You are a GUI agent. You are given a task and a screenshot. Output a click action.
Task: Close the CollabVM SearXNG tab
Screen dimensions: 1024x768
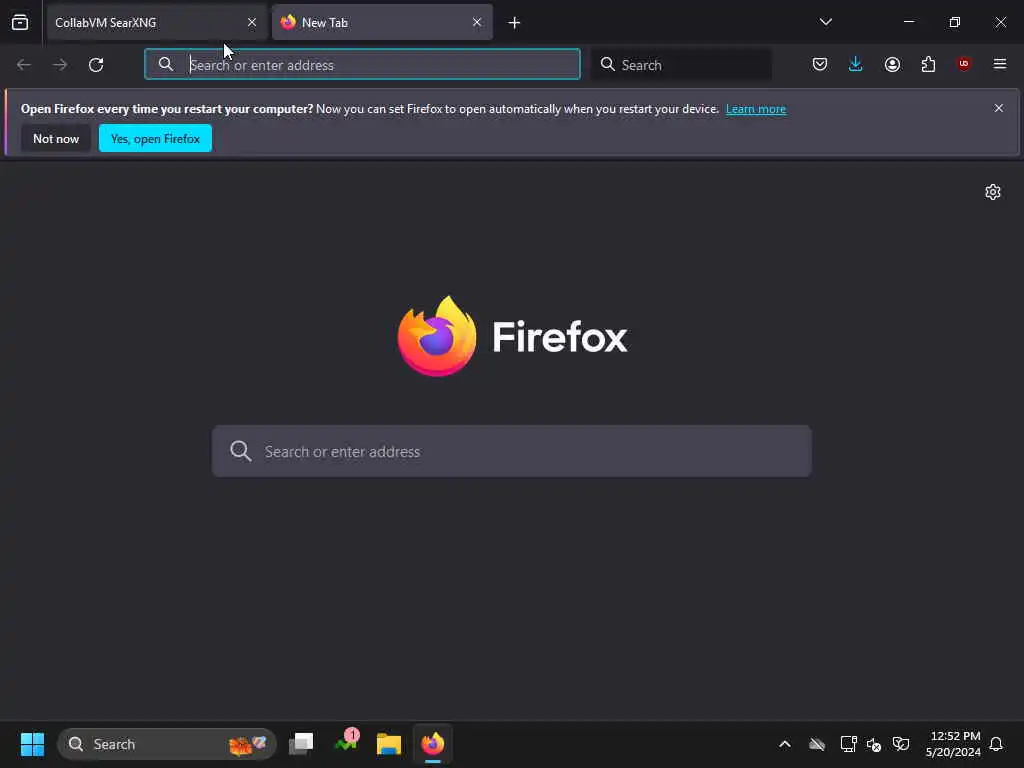251,22
